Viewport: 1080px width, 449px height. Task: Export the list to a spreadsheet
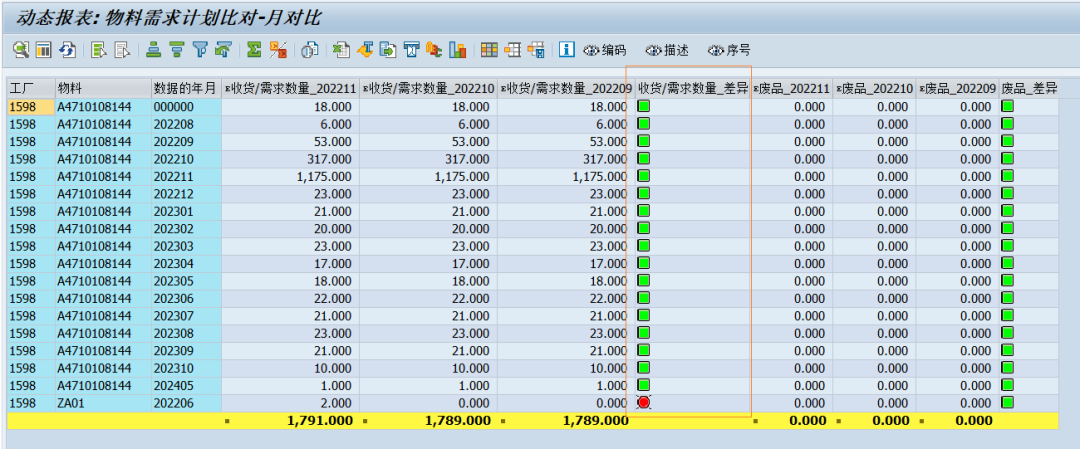pyautogui.click(x=341, y=50)
